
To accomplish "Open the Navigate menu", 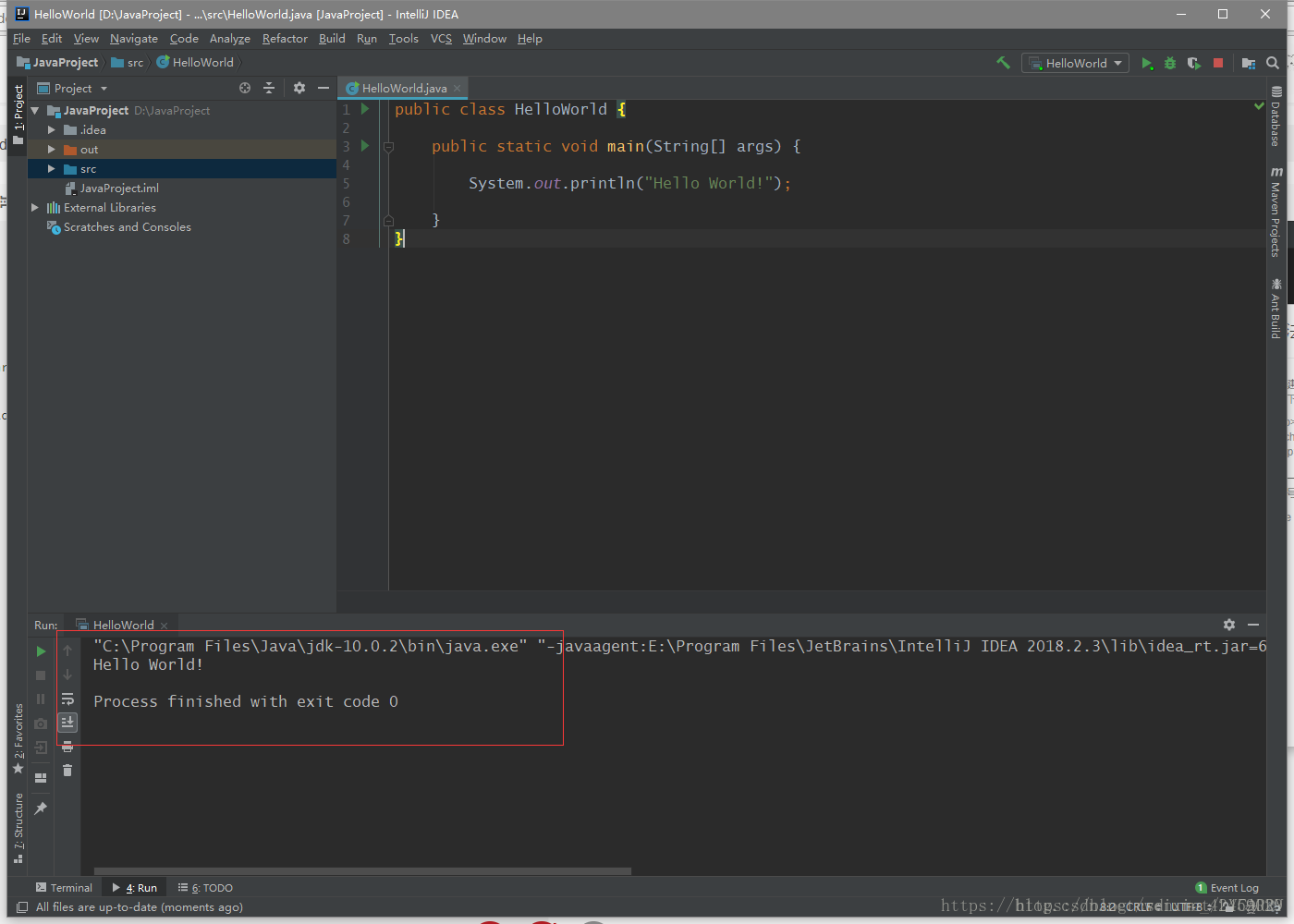I will point(134,38).
